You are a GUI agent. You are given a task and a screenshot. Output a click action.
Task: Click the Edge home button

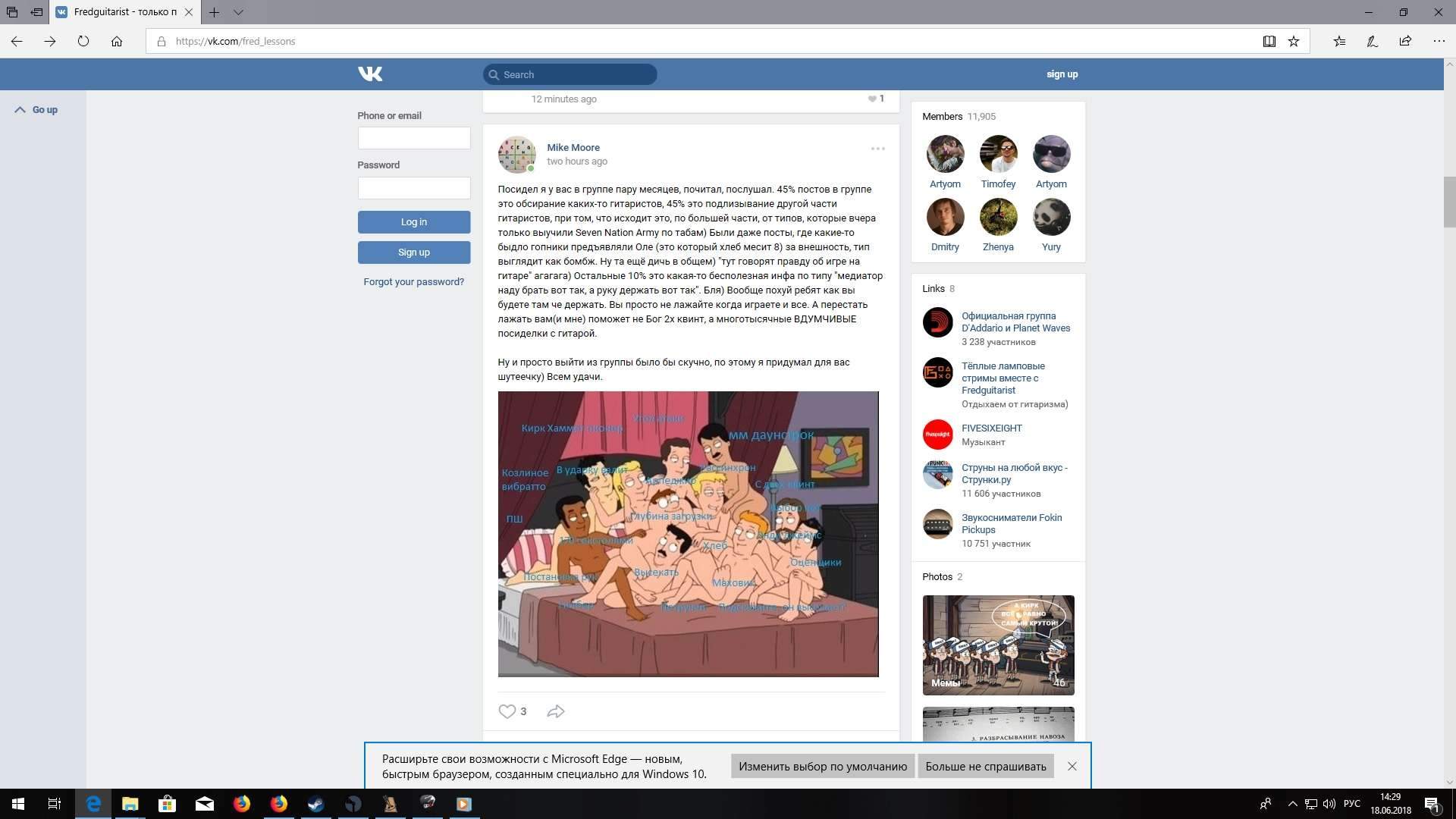(117, 42)
